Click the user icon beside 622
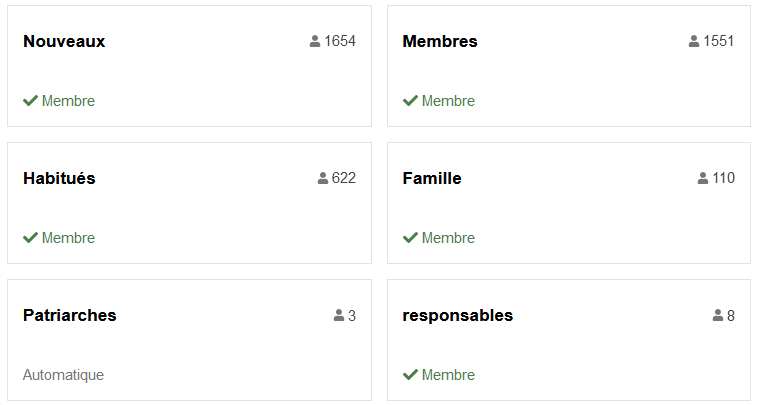Screen dimensions: 758x405 pyautogui.click(x=322, y=178)
